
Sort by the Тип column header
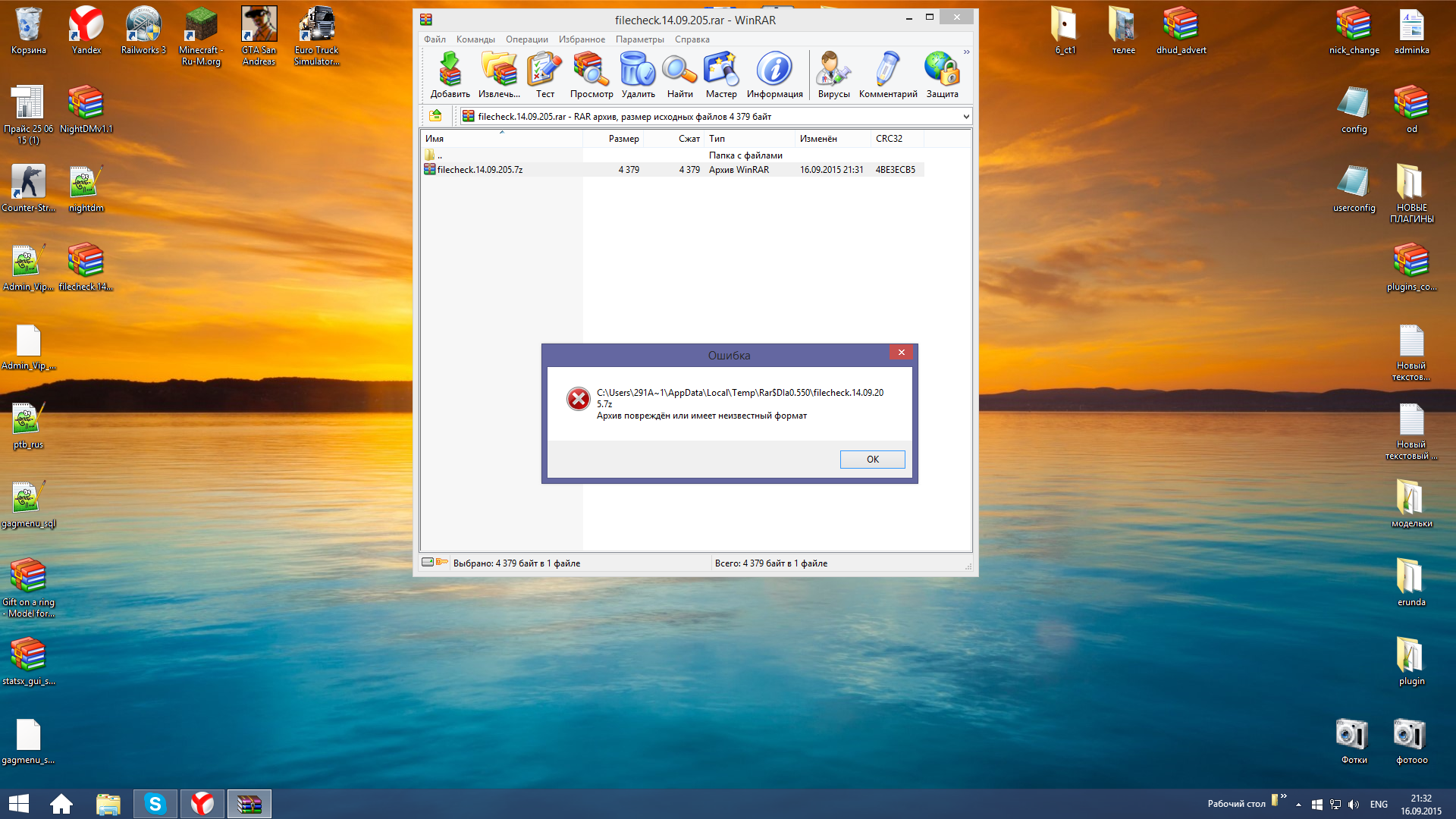click(750, 139)
